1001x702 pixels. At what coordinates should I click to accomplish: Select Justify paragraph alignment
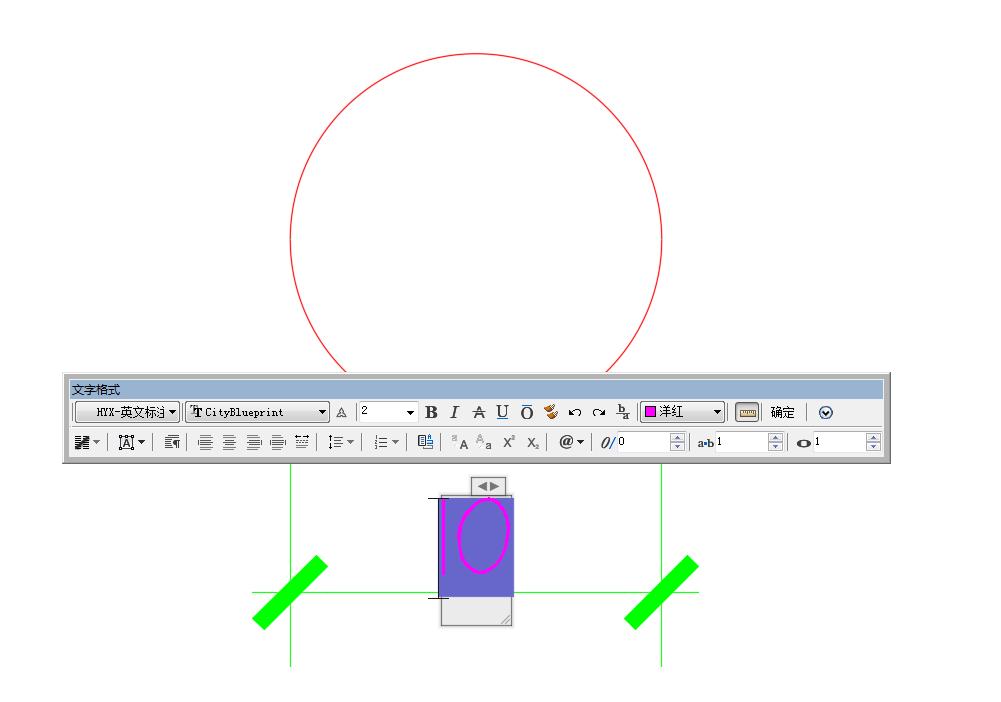point(278,442)
